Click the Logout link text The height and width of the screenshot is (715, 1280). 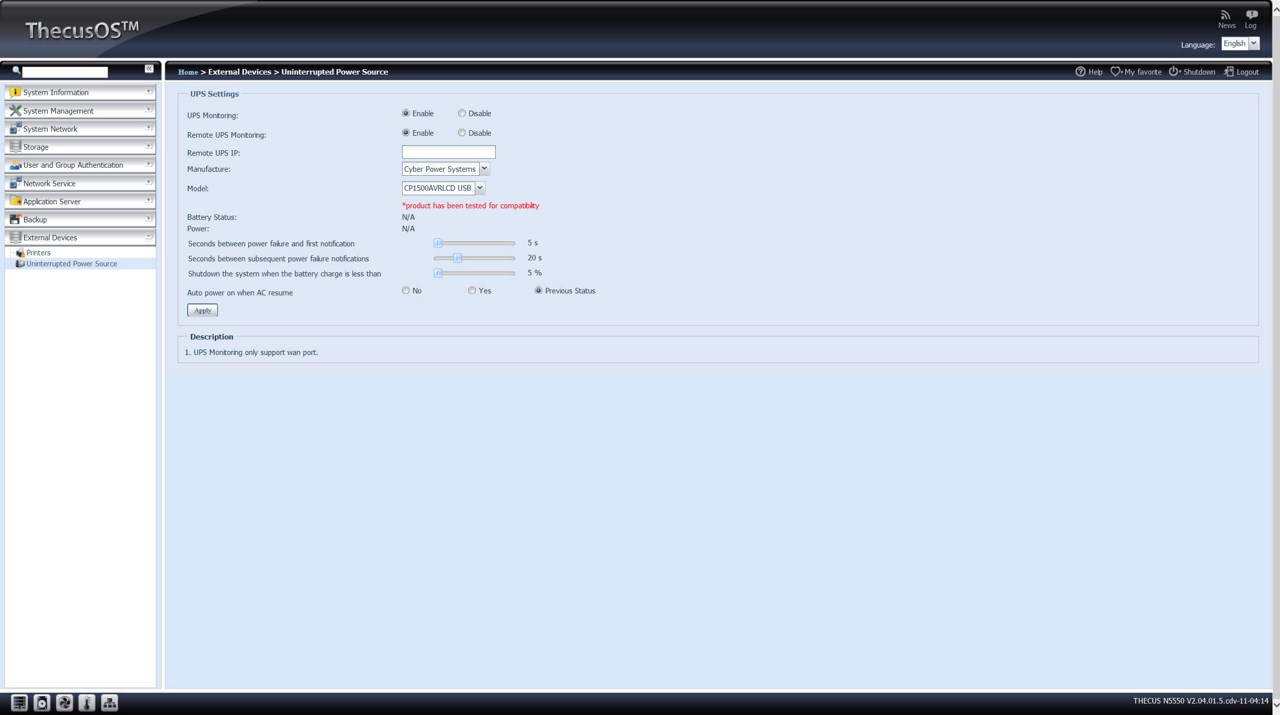(x=1247, y=72)
